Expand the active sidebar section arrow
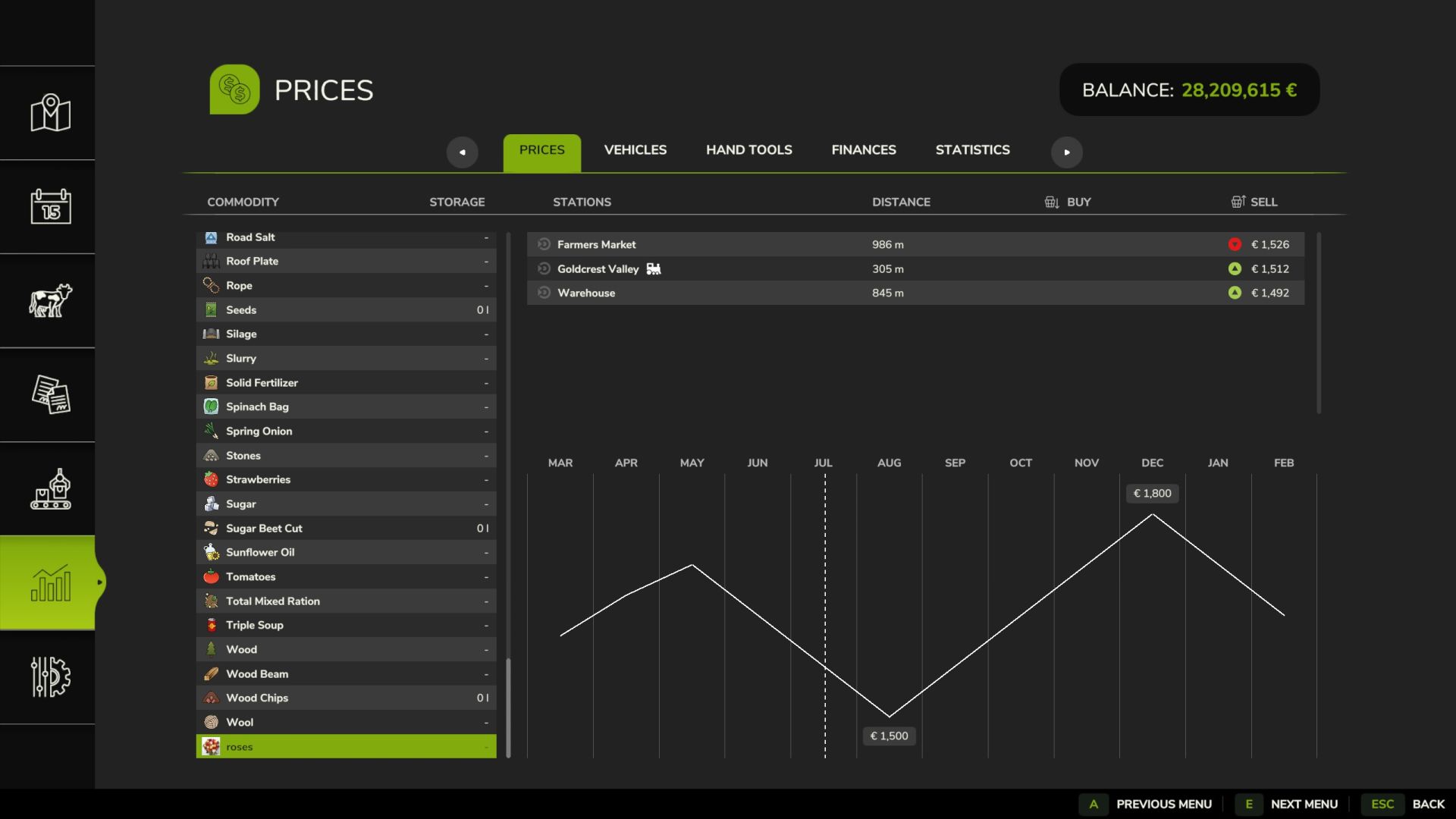 [99, 582]
